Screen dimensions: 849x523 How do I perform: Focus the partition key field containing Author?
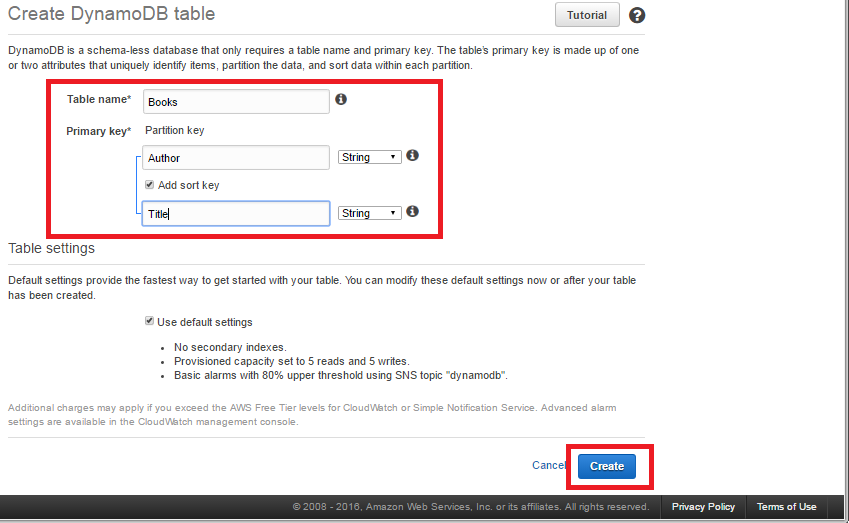(236, 158)
